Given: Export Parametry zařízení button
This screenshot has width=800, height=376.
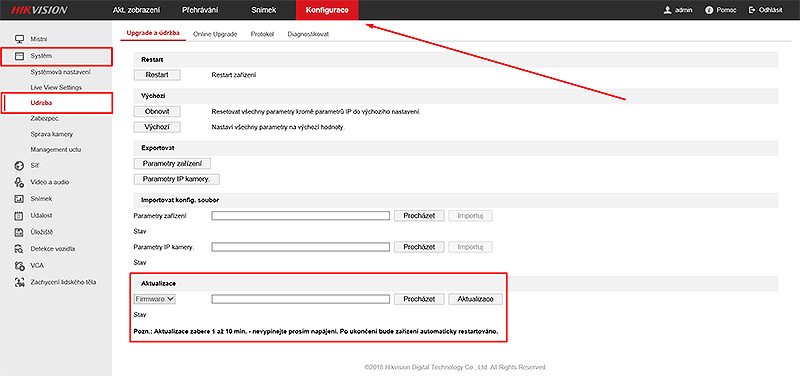Looking at the screenshot, I should (172, 164).
